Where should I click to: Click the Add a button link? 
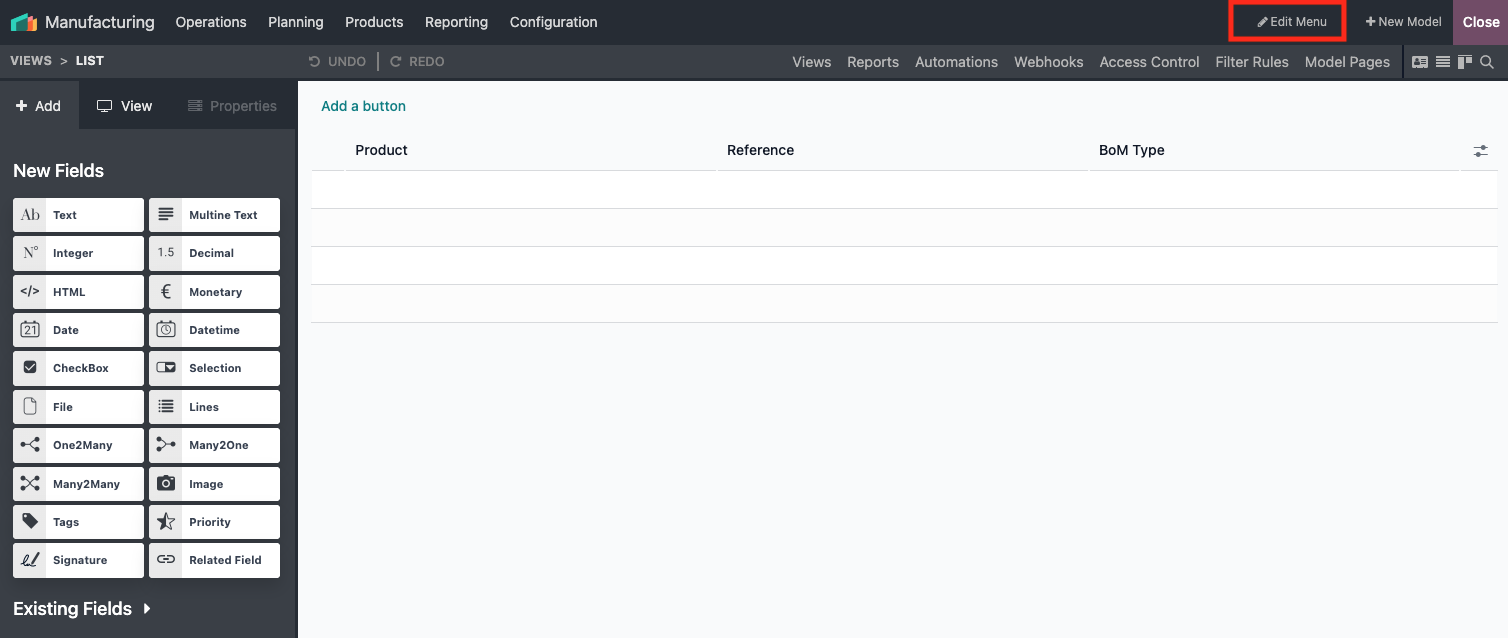pyautogui.click(x=363, y=106)
